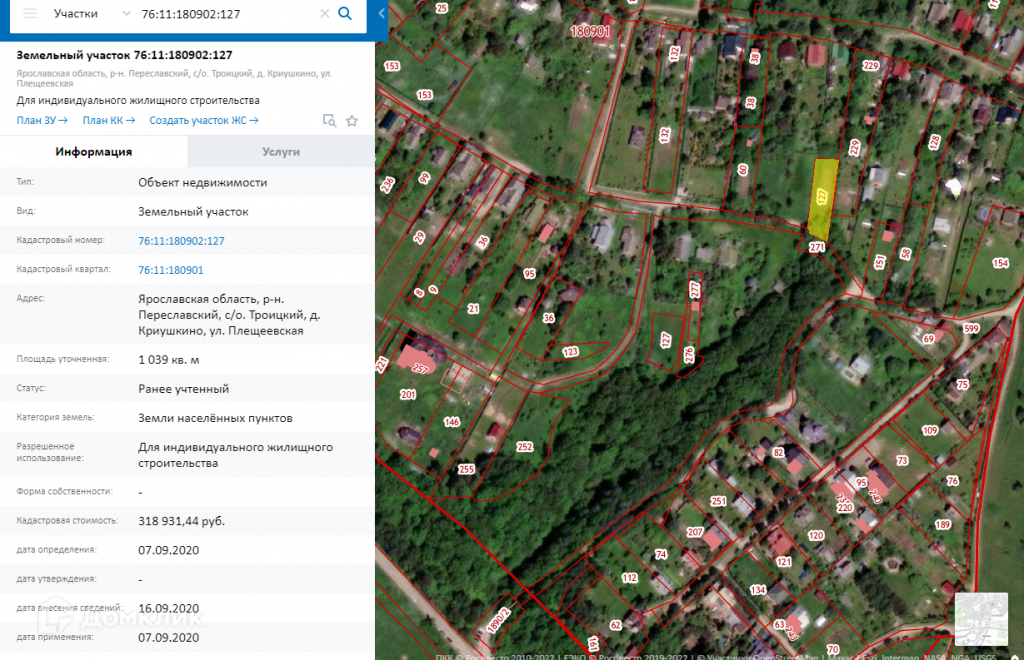Open the План ЗУ link
This screenshot has width=1024, height=660.
42,120
